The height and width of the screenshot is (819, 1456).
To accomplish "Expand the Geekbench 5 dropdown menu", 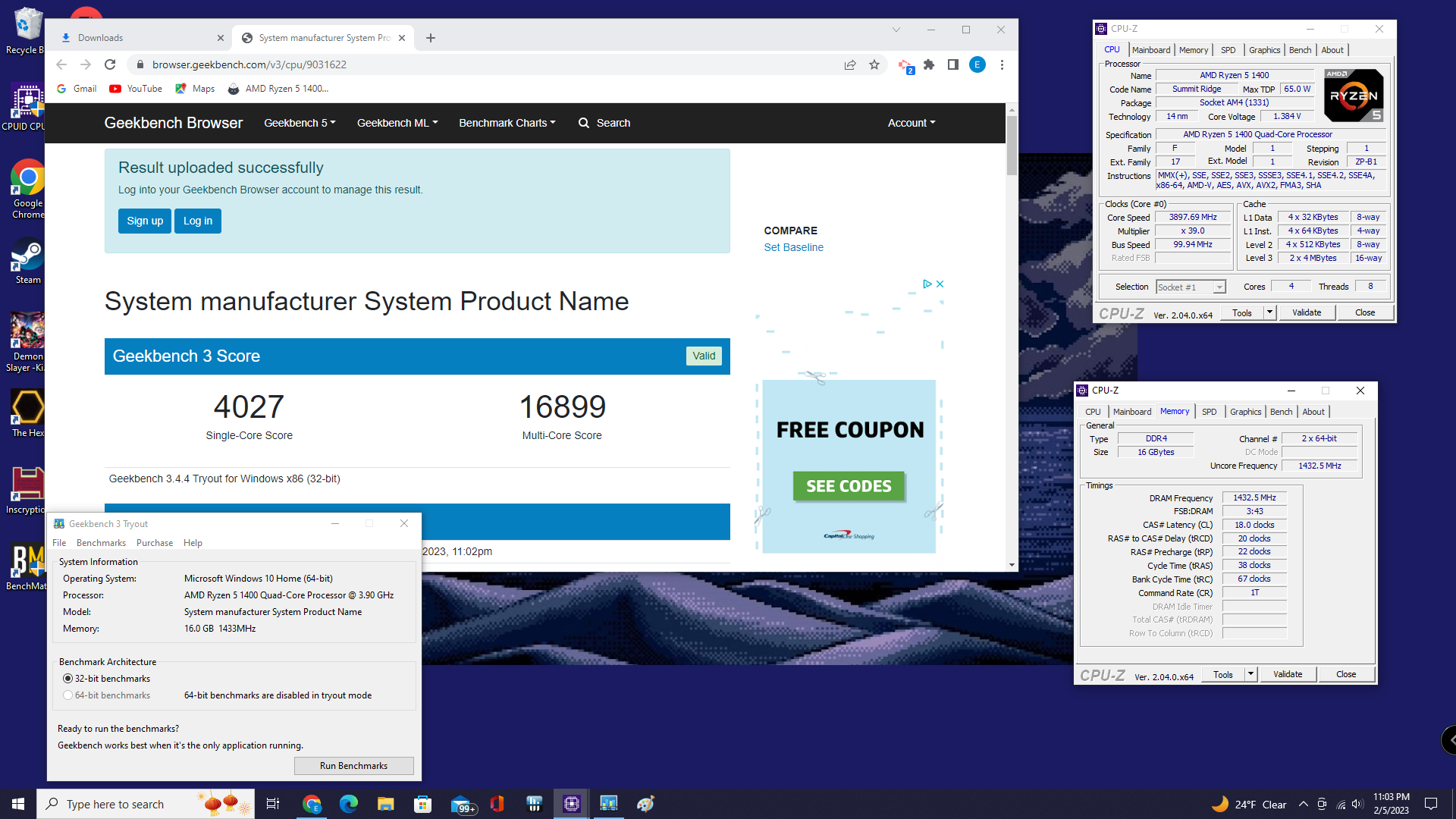I will 300,123.
